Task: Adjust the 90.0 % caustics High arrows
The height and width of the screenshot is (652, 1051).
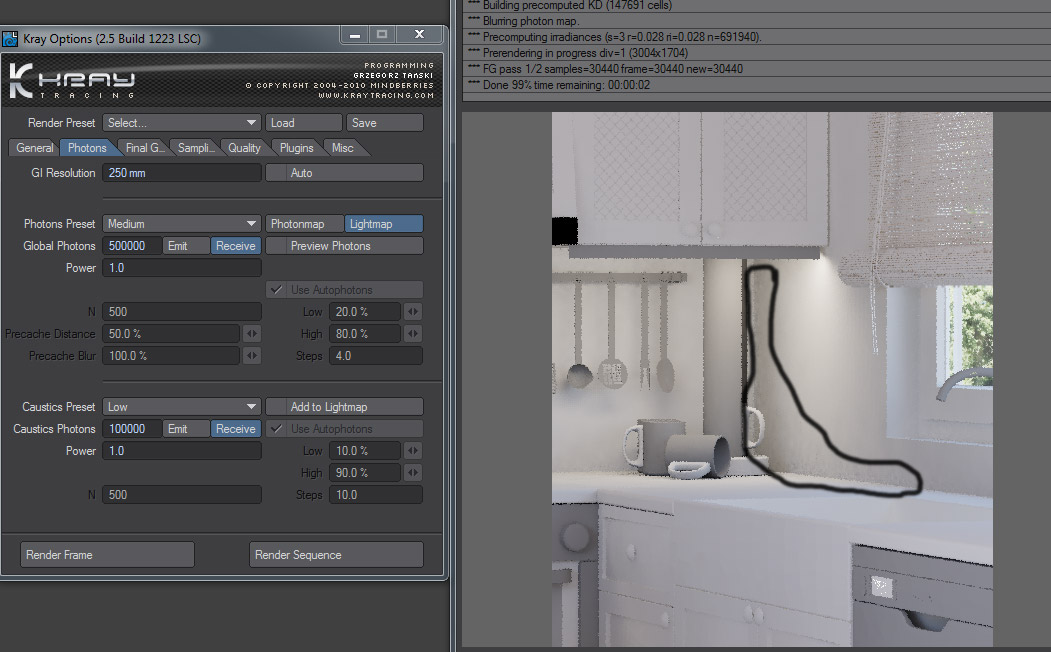Action: pyautogui.click(x=412, y=473)
